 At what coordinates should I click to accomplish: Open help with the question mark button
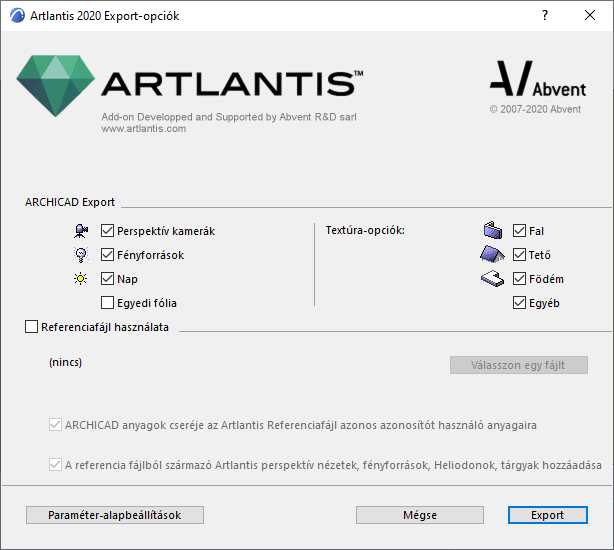coord(545,15)
